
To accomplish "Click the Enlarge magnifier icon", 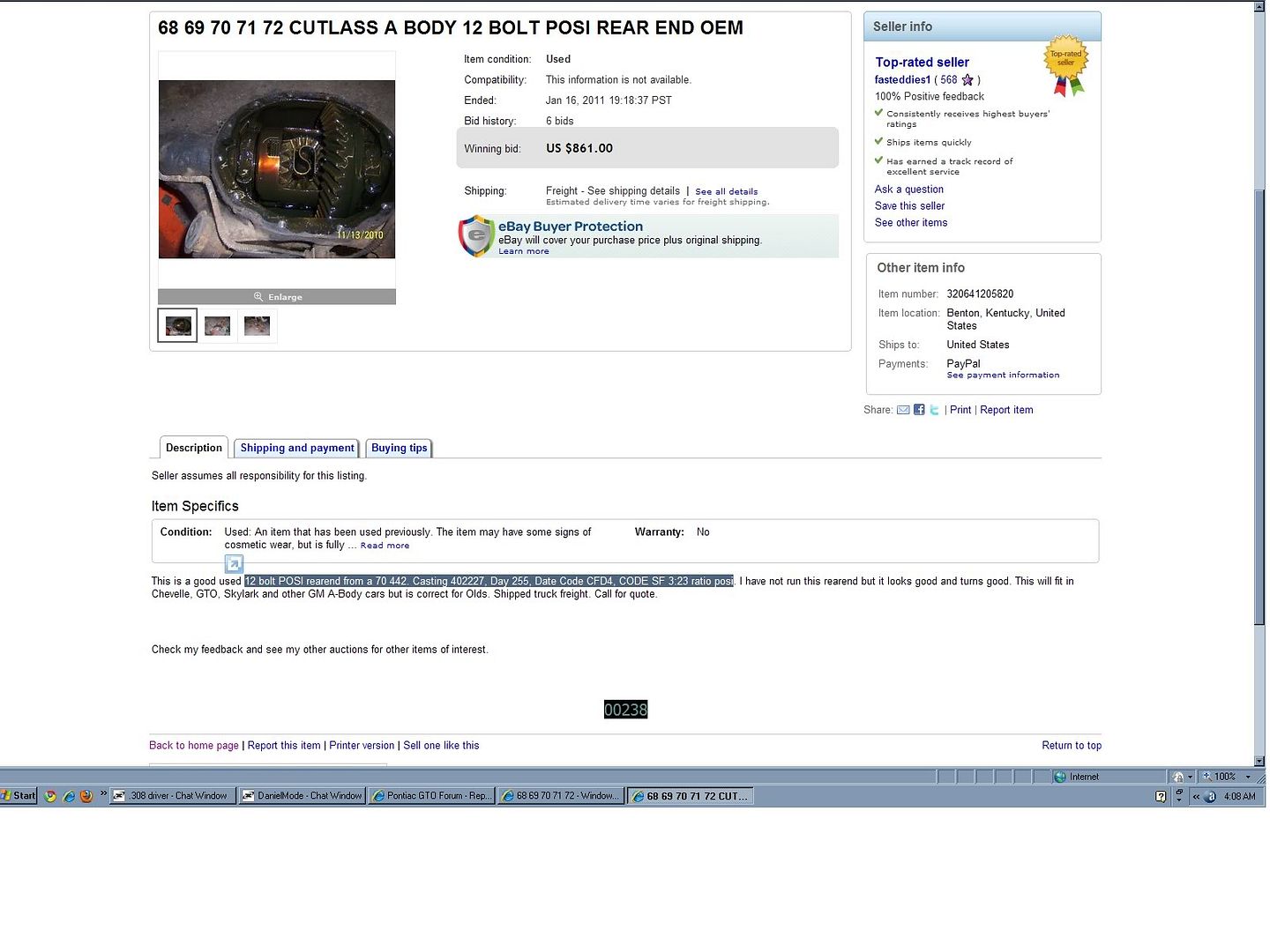I will [x=258, y=297].
